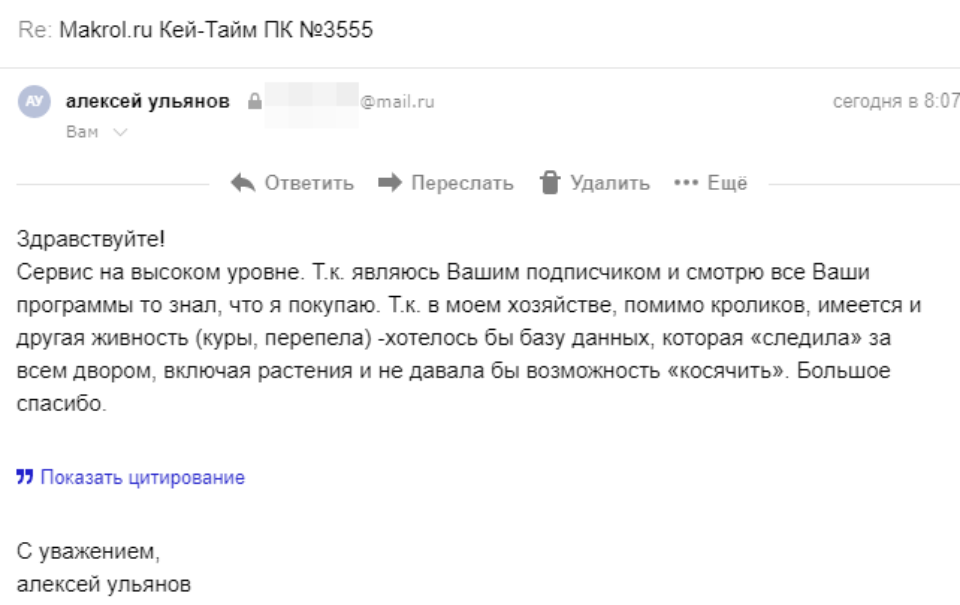960x605 pixels.
Task: Click the blue quotation marks icon
Action: point(25,477)
